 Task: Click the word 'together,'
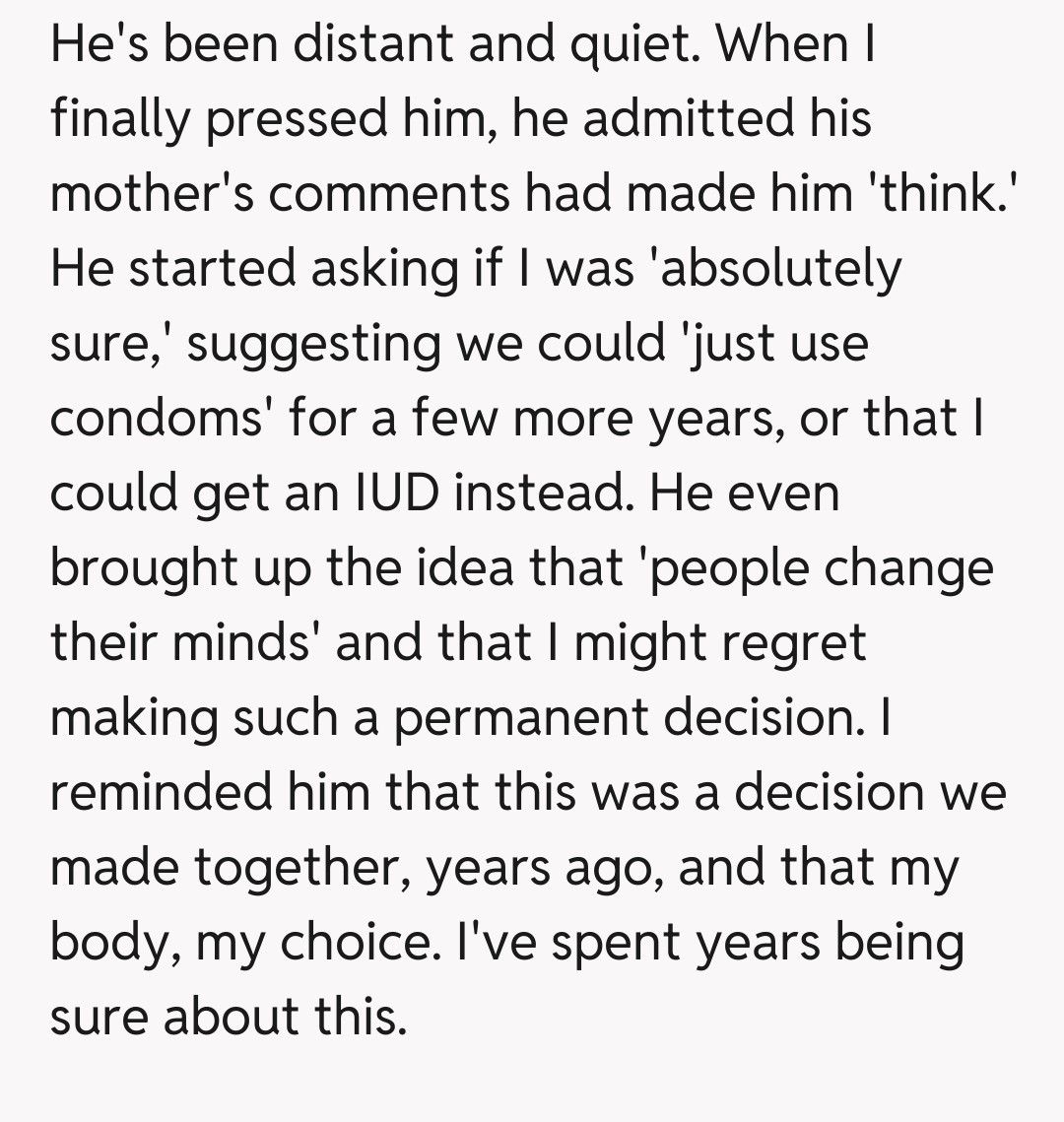(301, 868)
